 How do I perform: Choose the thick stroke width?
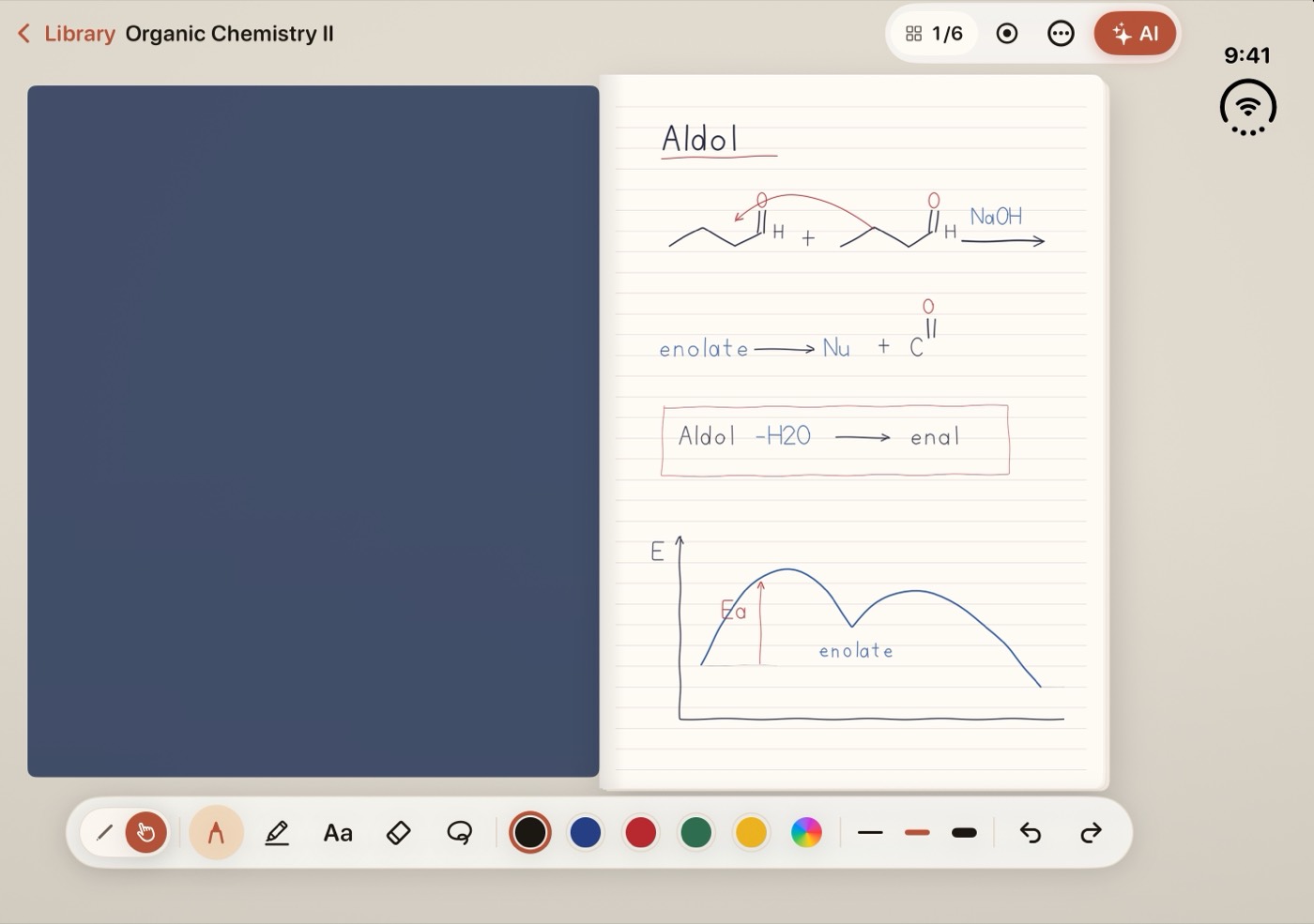tap(964, 832)
